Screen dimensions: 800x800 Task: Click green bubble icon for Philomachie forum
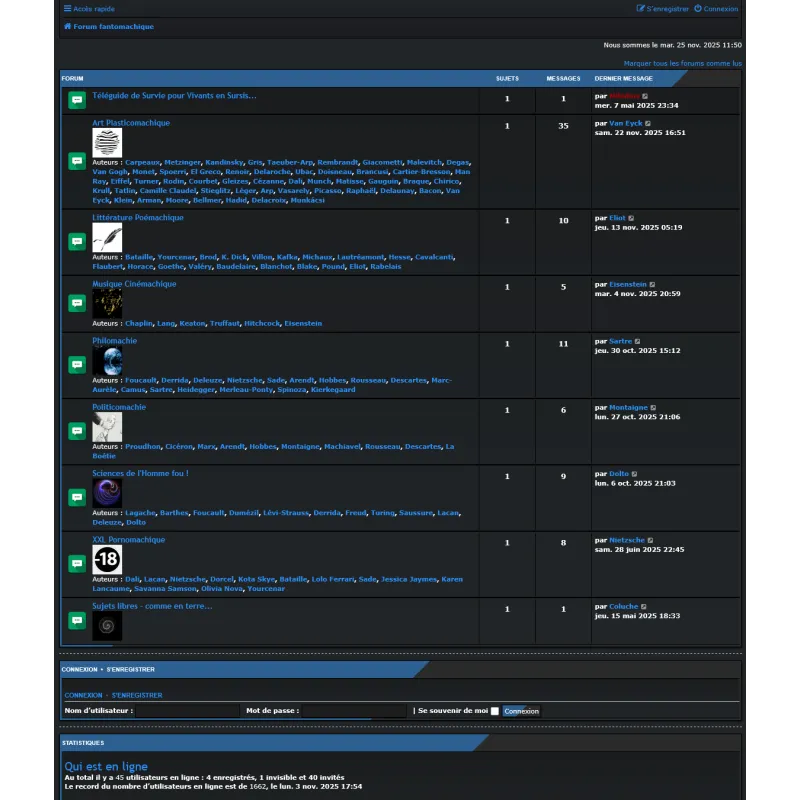pos(76,364)
